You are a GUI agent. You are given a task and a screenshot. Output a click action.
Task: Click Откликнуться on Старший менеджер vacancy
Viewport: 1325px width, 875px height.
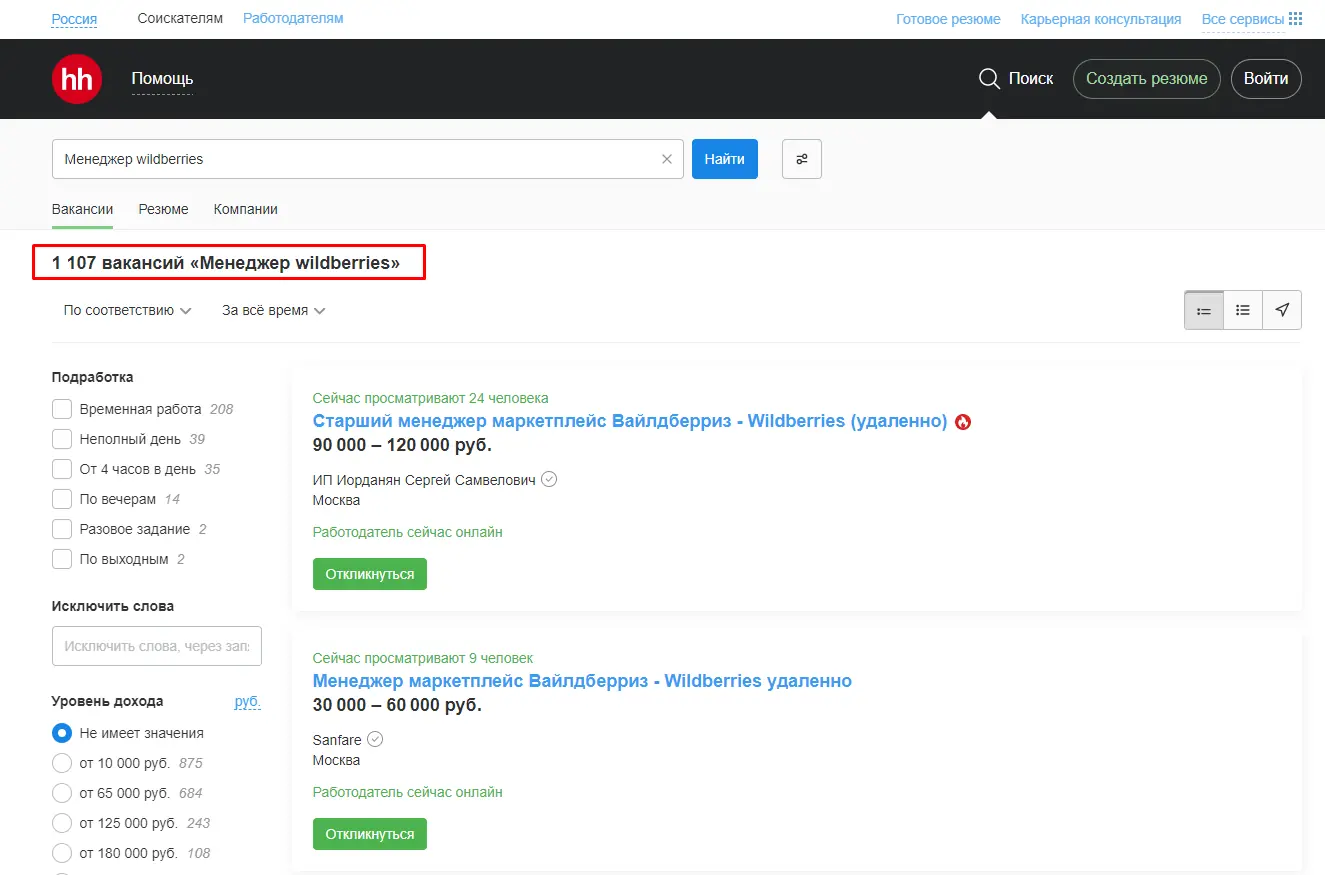(x=370, y=574)
